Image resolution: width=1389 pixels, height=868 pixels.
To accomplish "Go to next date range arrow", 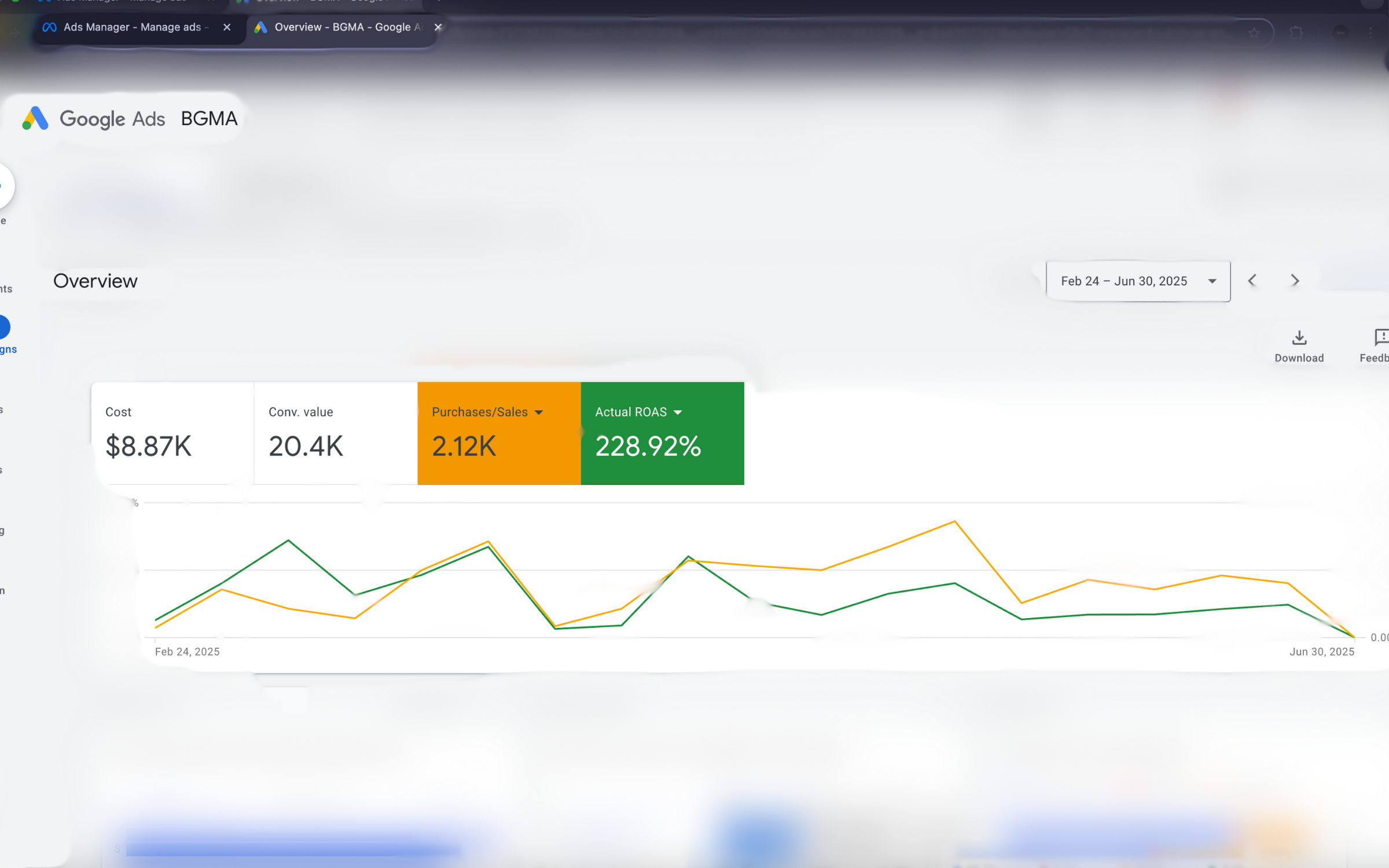I will coord(1295,281).
